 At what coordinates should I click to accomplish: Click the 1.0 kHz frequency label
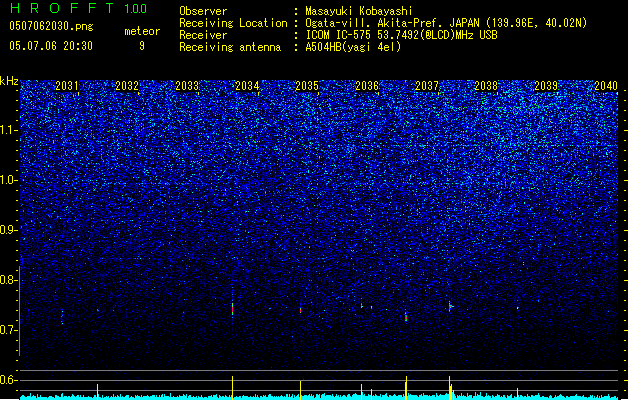tap(8, 180)
